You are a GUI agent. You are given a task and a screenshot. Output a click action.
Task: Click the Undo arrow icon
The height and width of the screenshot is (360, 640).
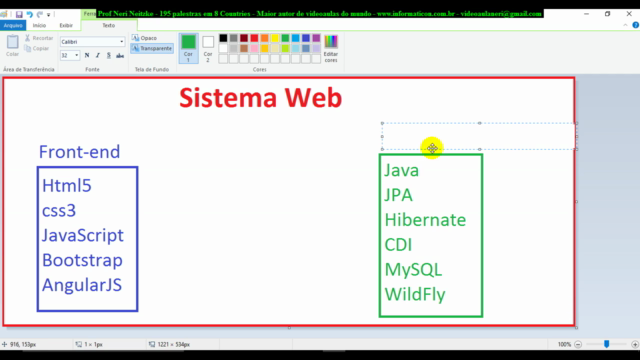29,14
